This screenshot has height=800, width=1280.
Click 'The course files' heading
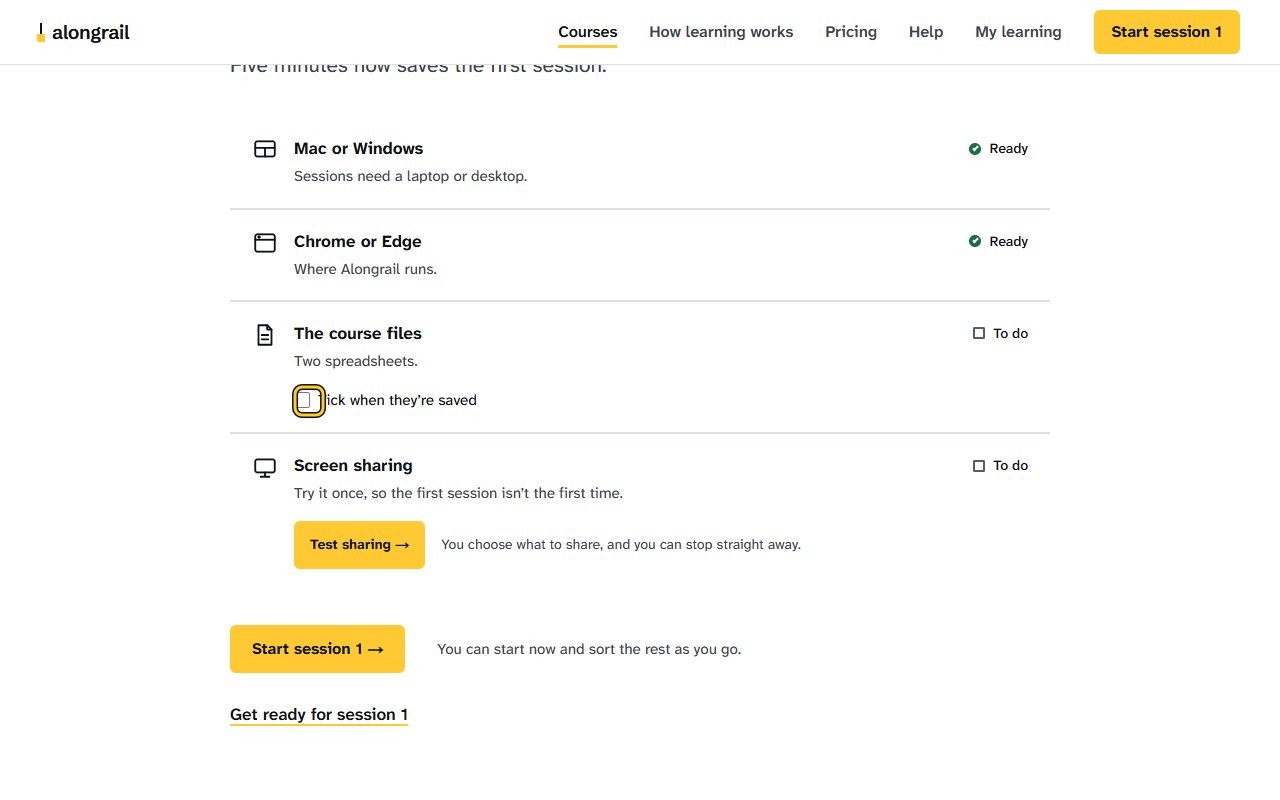(358, 333)
